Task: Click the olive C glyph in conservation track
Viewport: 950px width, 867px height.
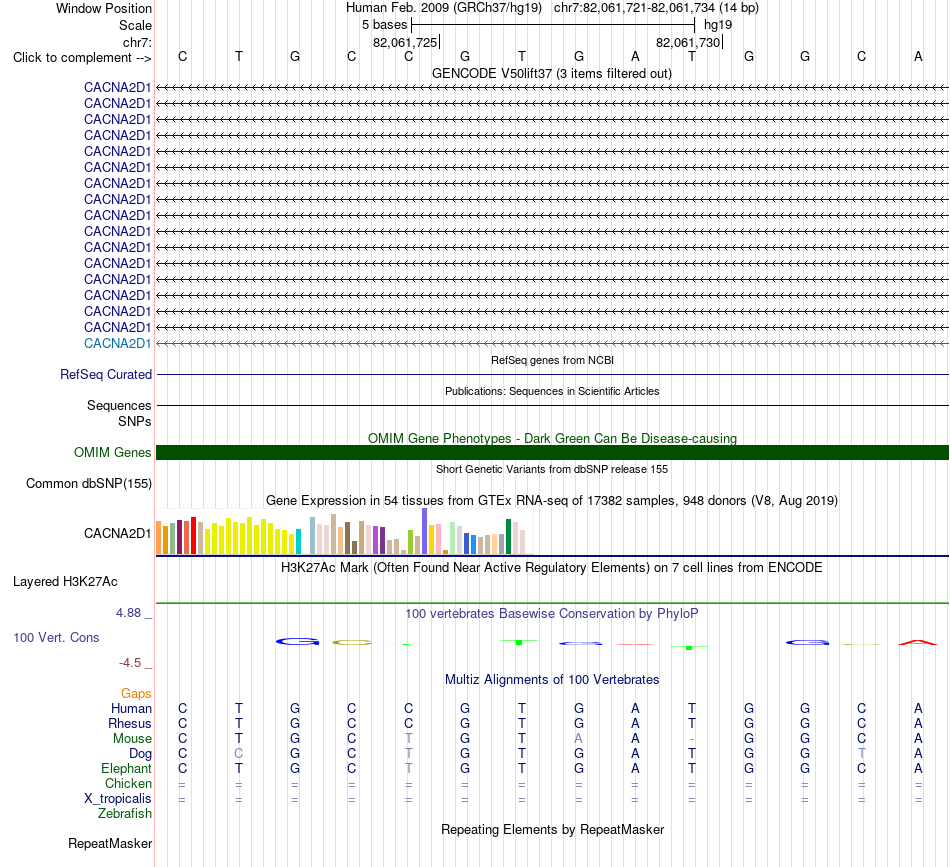Action: (352, 642)
